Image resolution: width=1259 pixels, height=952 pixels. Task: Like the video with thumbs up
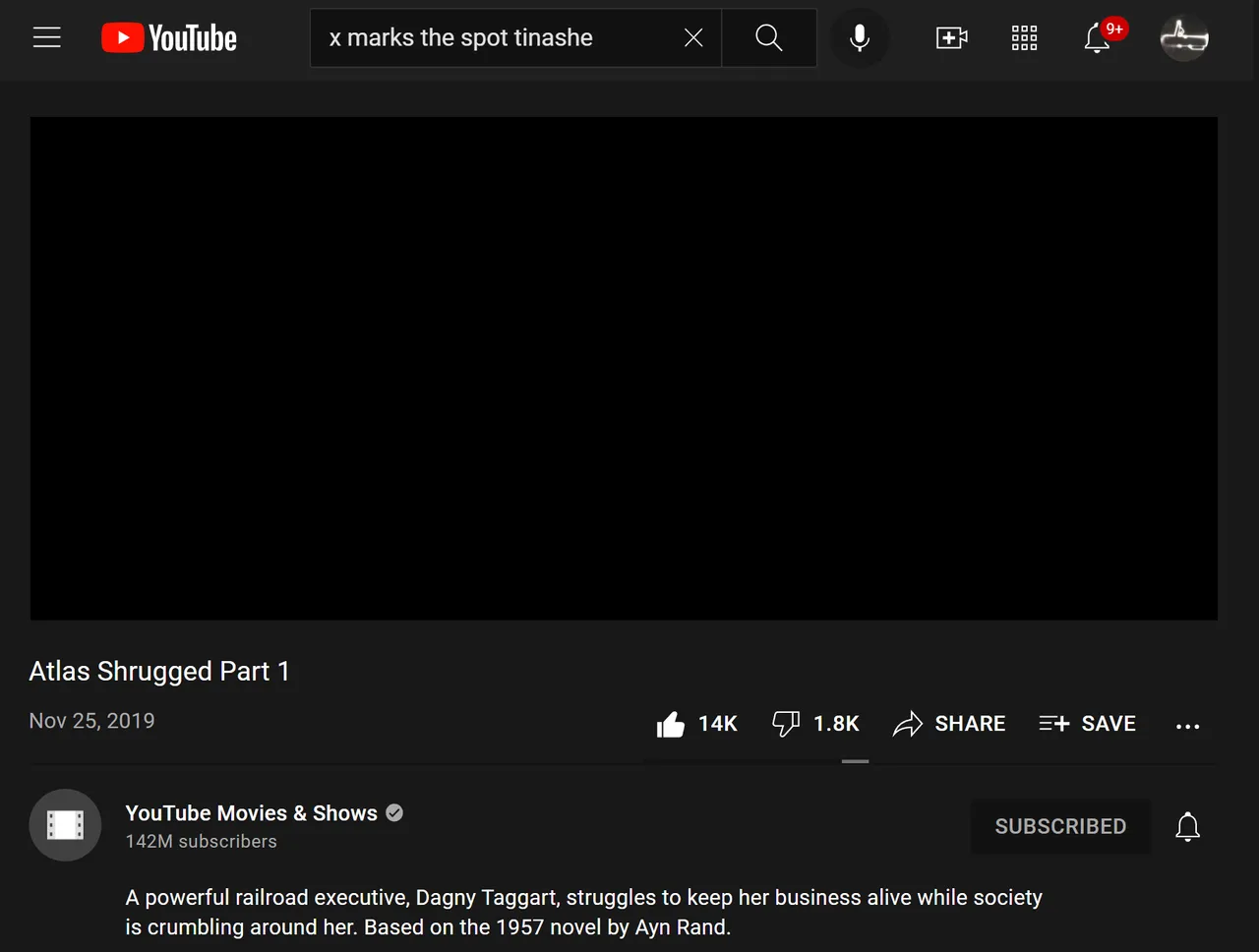click(696, 724)
